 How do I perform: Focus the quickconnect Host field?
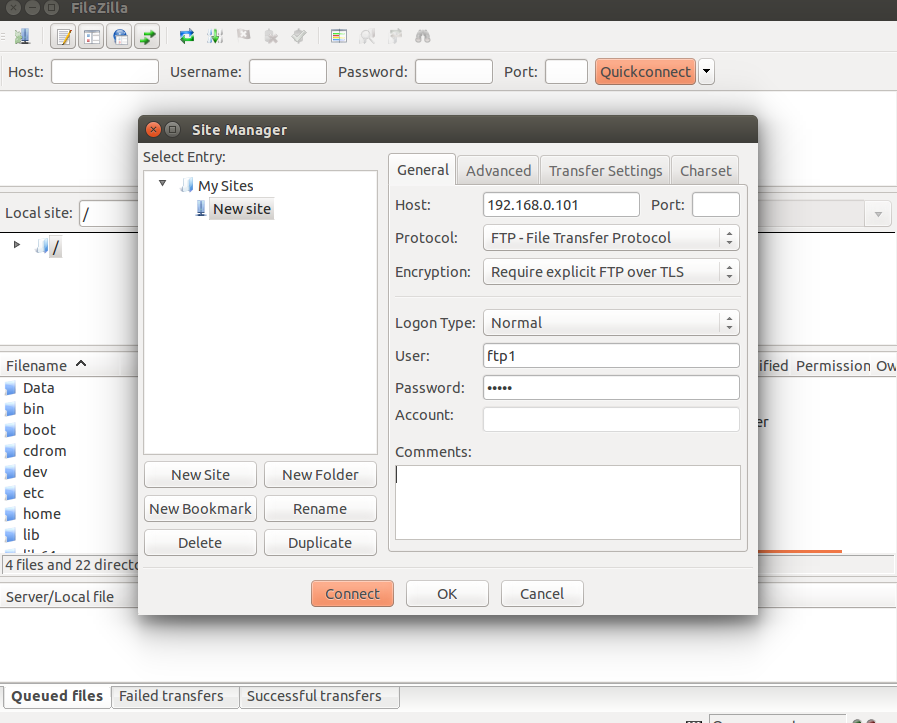[105, 71]
